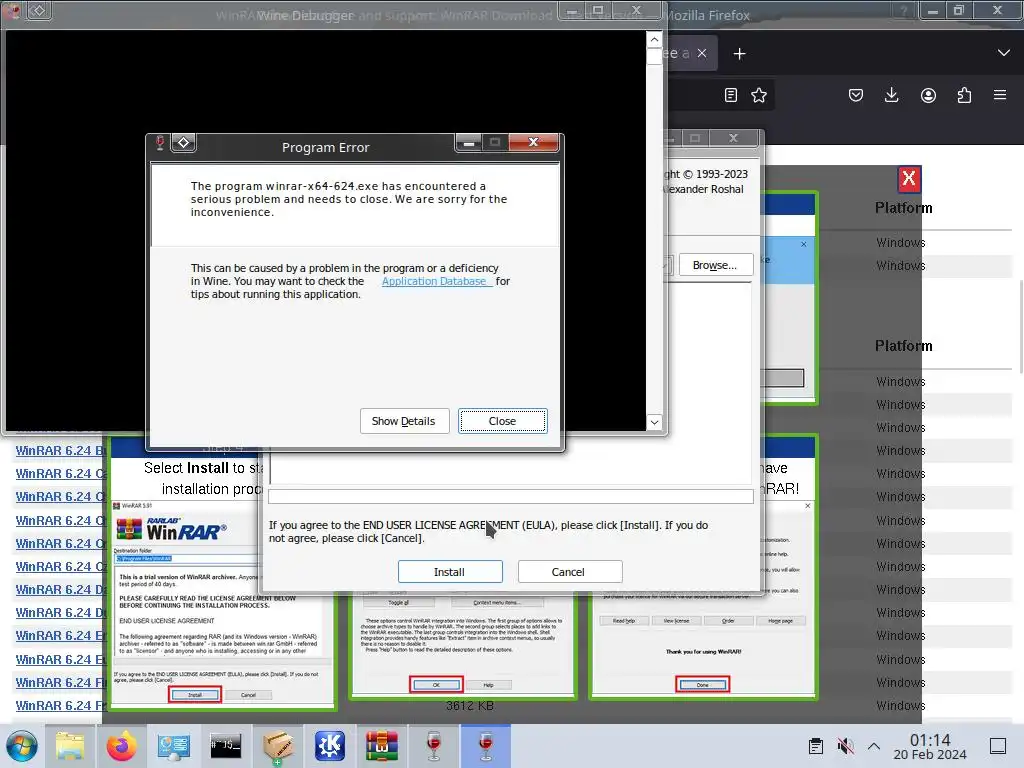Open the first WinRAR 6.24 F... link
Viewport: 1024px width, 768px height.
[60, 682]
